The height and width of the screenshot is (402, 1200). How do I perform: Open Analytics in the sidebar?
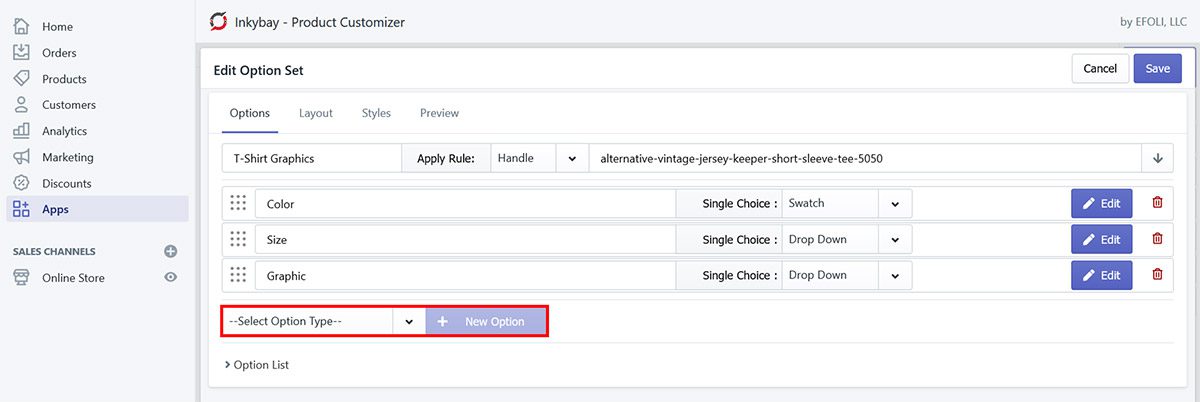coord(64,131)
